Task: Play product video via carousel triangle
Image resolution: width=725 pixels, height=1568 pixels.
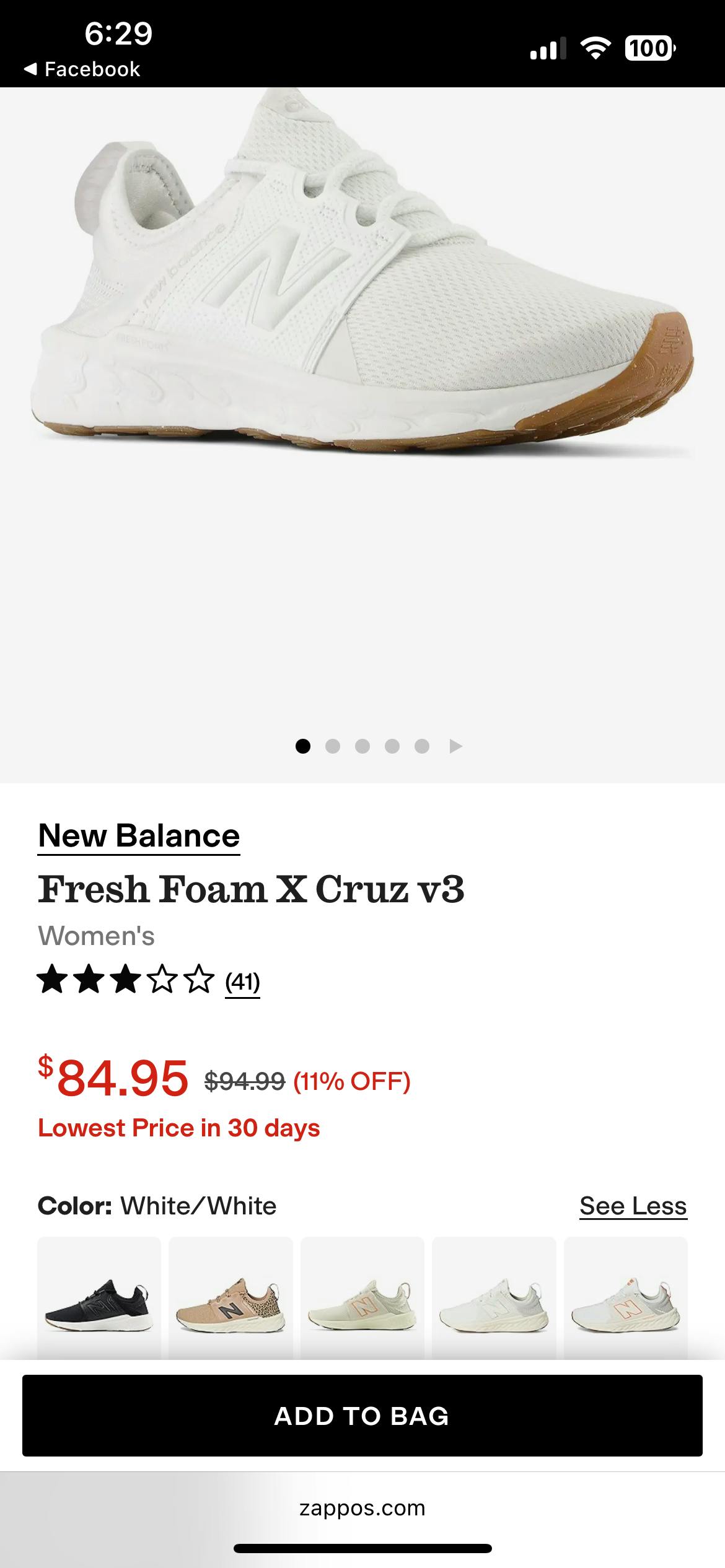Action: click(456, 746)
